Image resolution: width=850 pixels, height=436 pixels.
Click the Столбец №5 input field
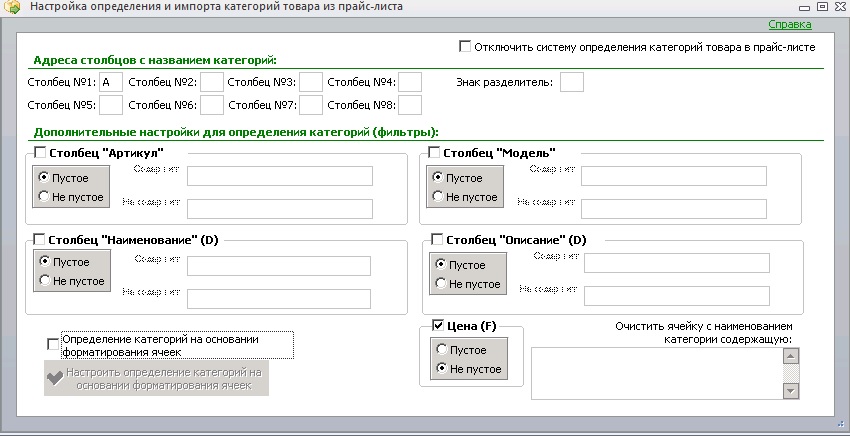[111, 105]
